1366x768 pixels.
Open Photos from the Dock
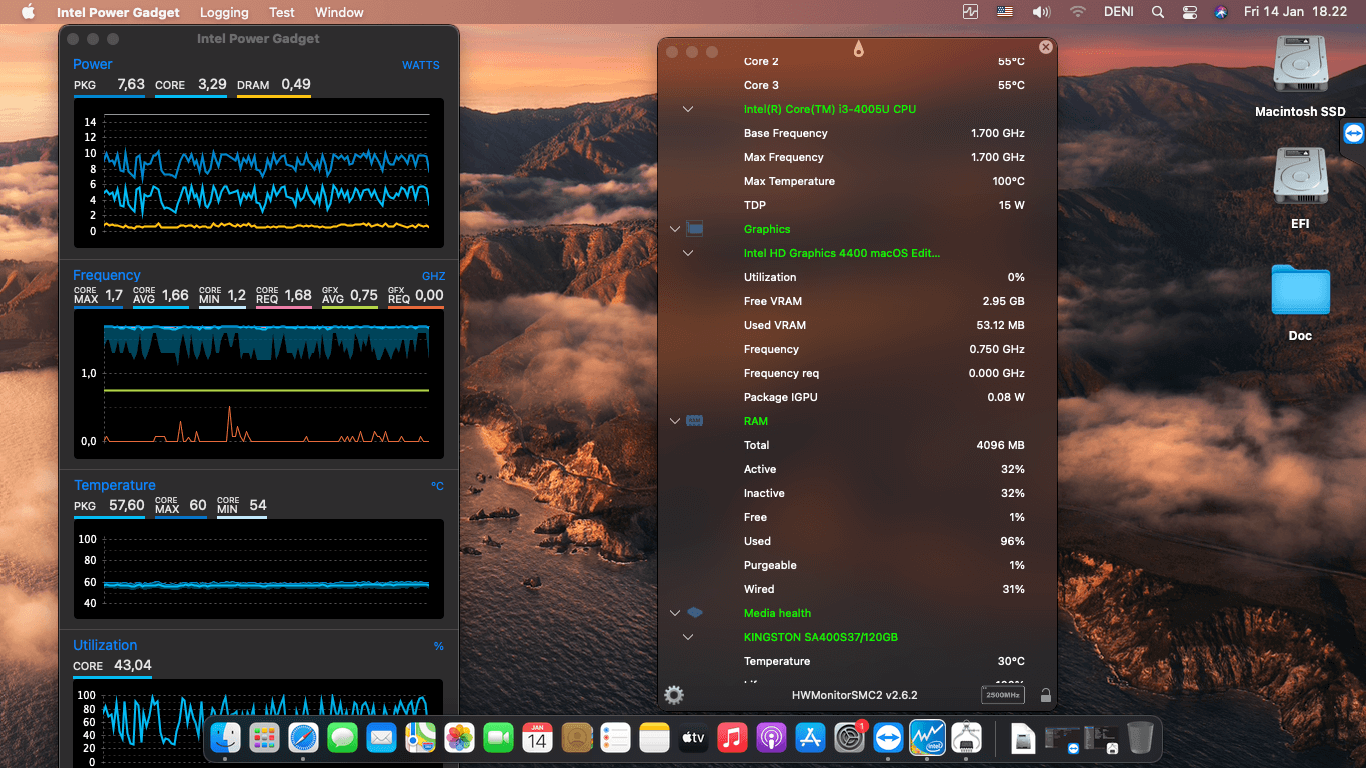click(459, 738)
